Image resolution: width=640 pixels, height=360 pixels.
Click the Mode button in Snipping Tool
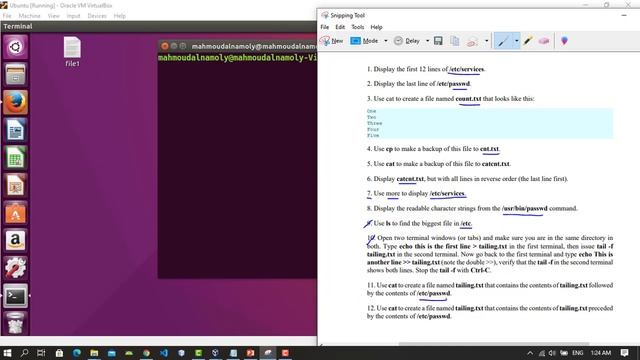[x=364, y=41]
